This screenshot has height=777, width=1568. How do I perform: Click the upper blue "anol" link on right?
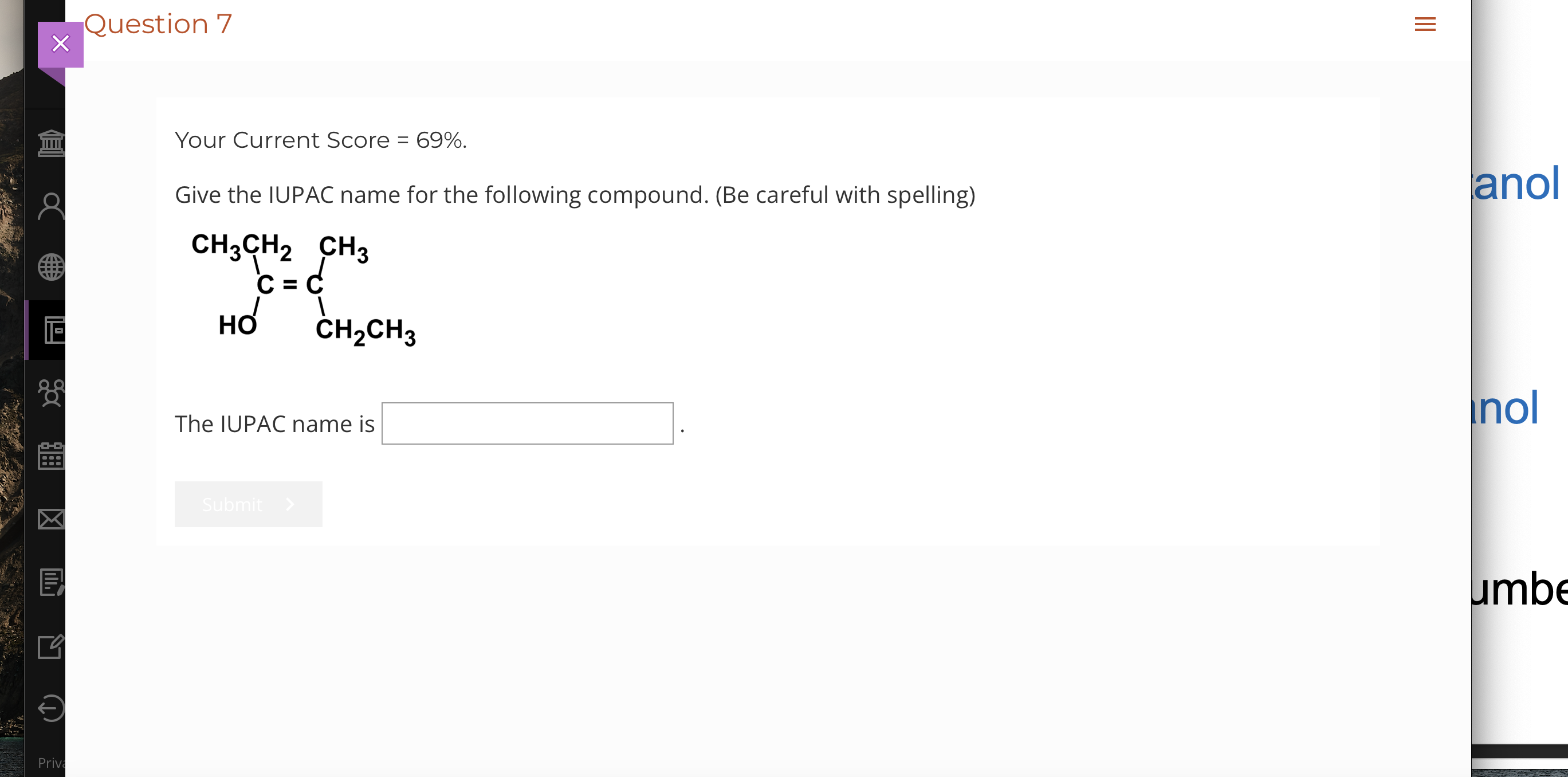(x=1516, y=183)
